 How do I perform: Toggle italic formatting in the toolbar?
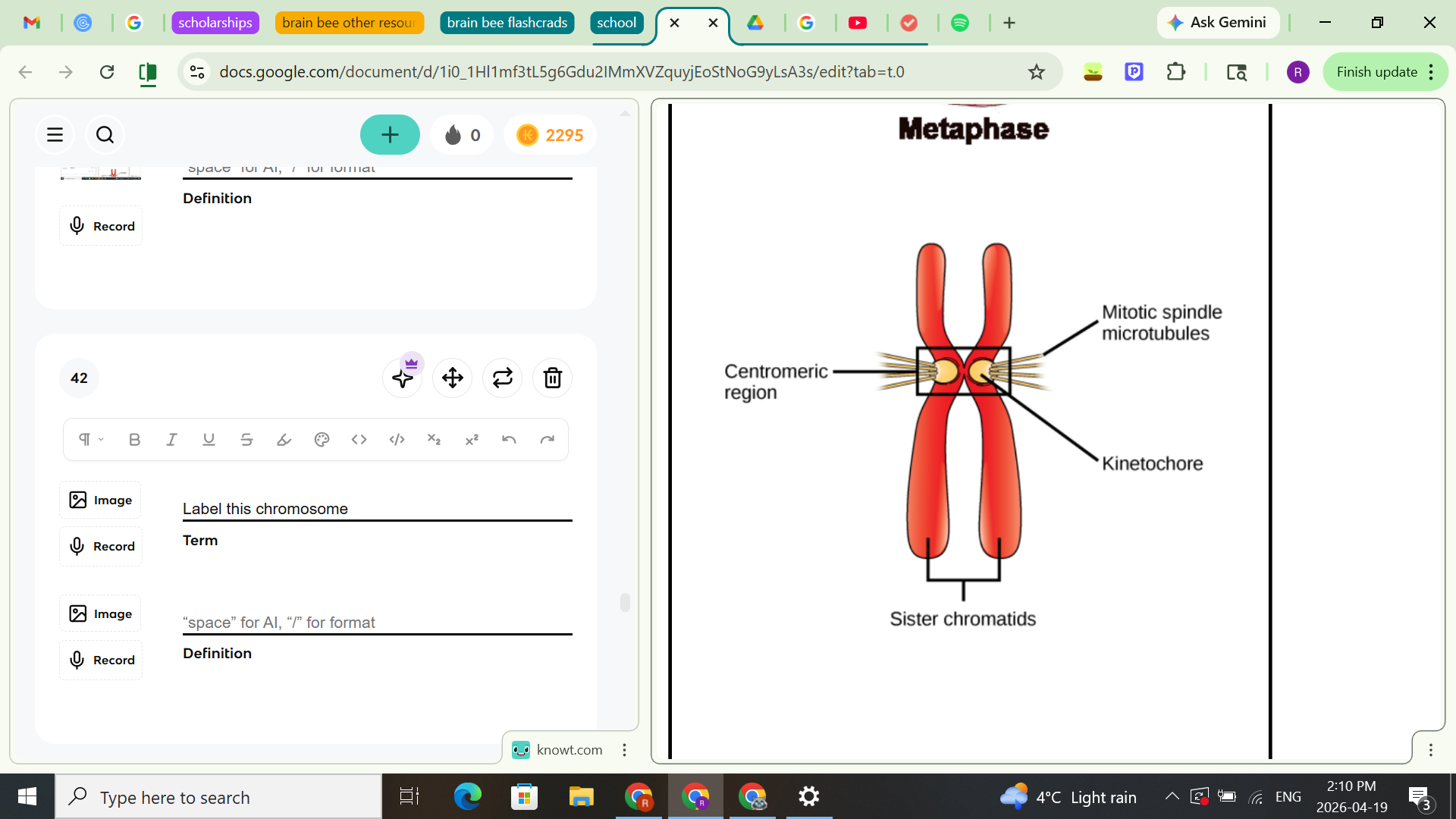pyautogui.click(x=171, y=439)
